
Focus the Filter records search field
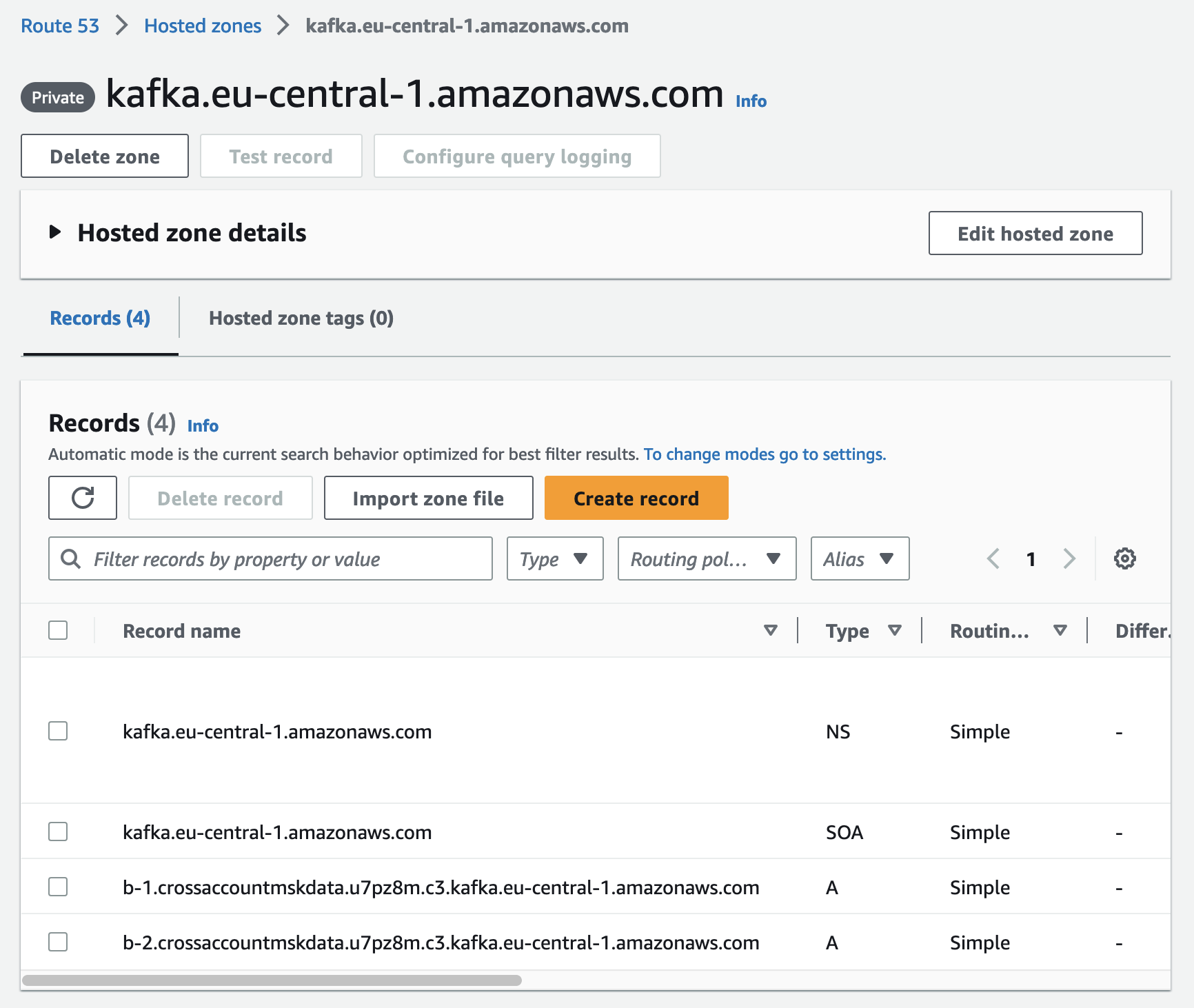[x=283, y=558]
